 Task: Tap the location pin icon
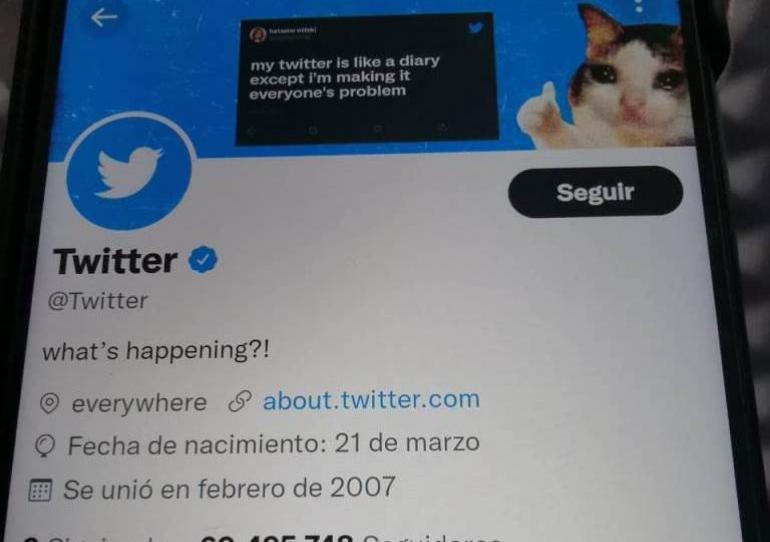tap(49, 404)
